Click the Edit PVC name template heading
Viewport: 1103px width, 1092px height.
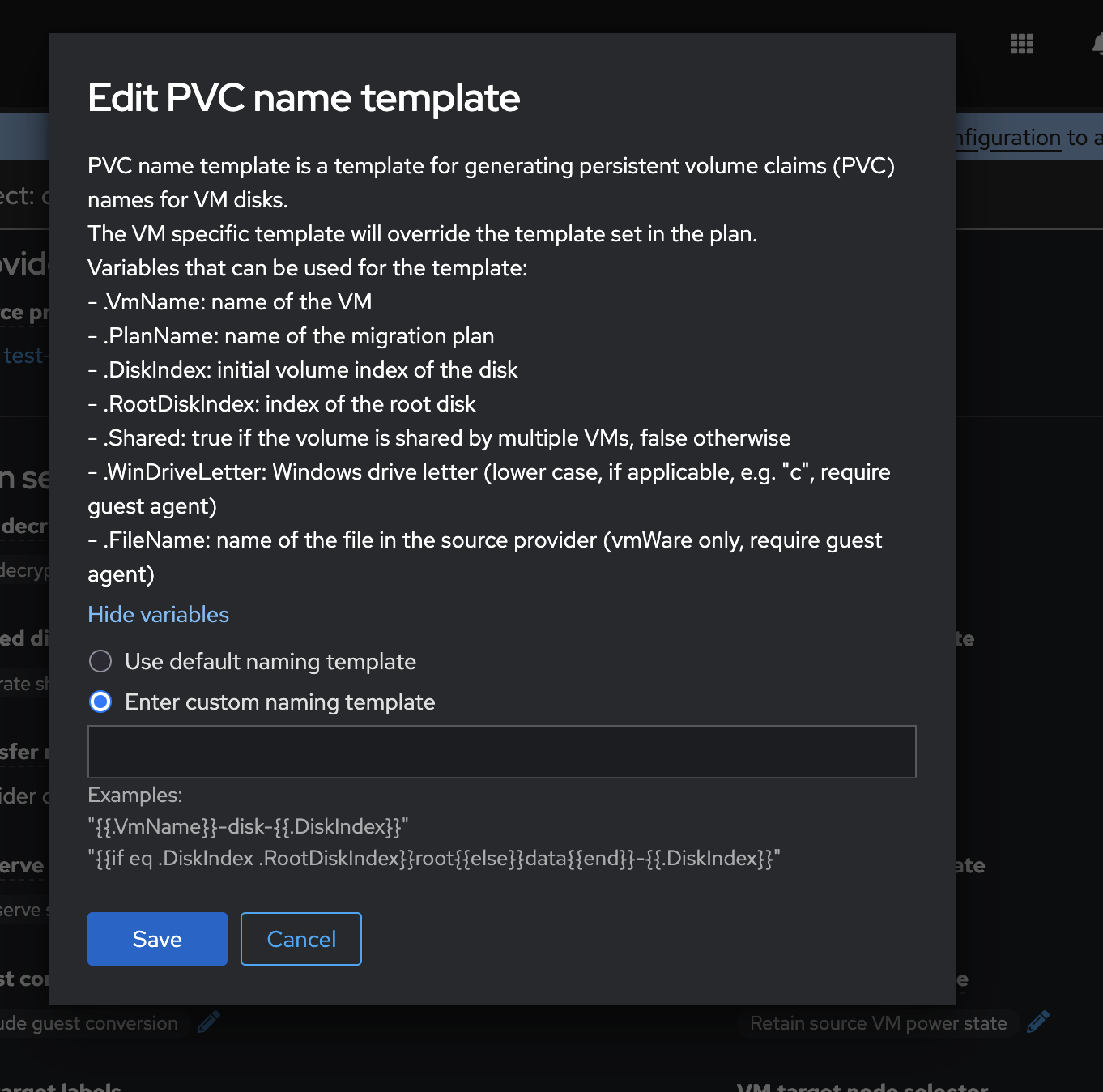[304, 98]
